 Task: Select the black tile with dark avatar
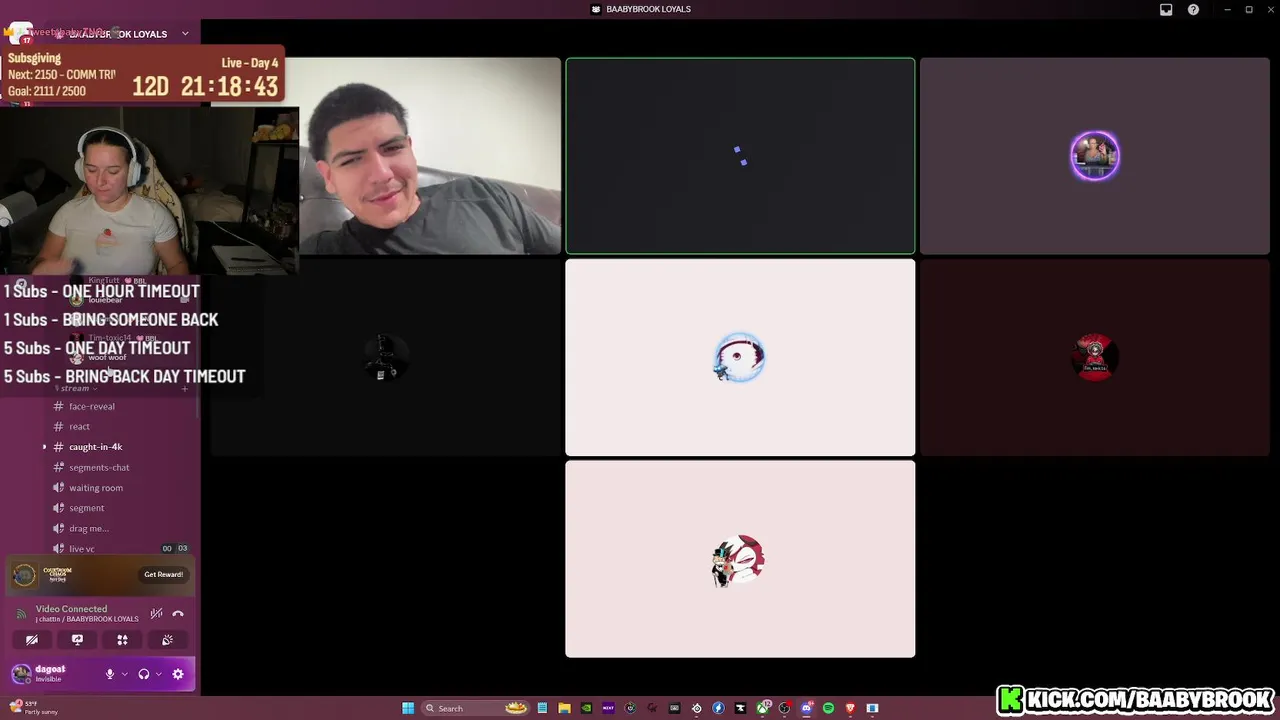click(386, 357)
